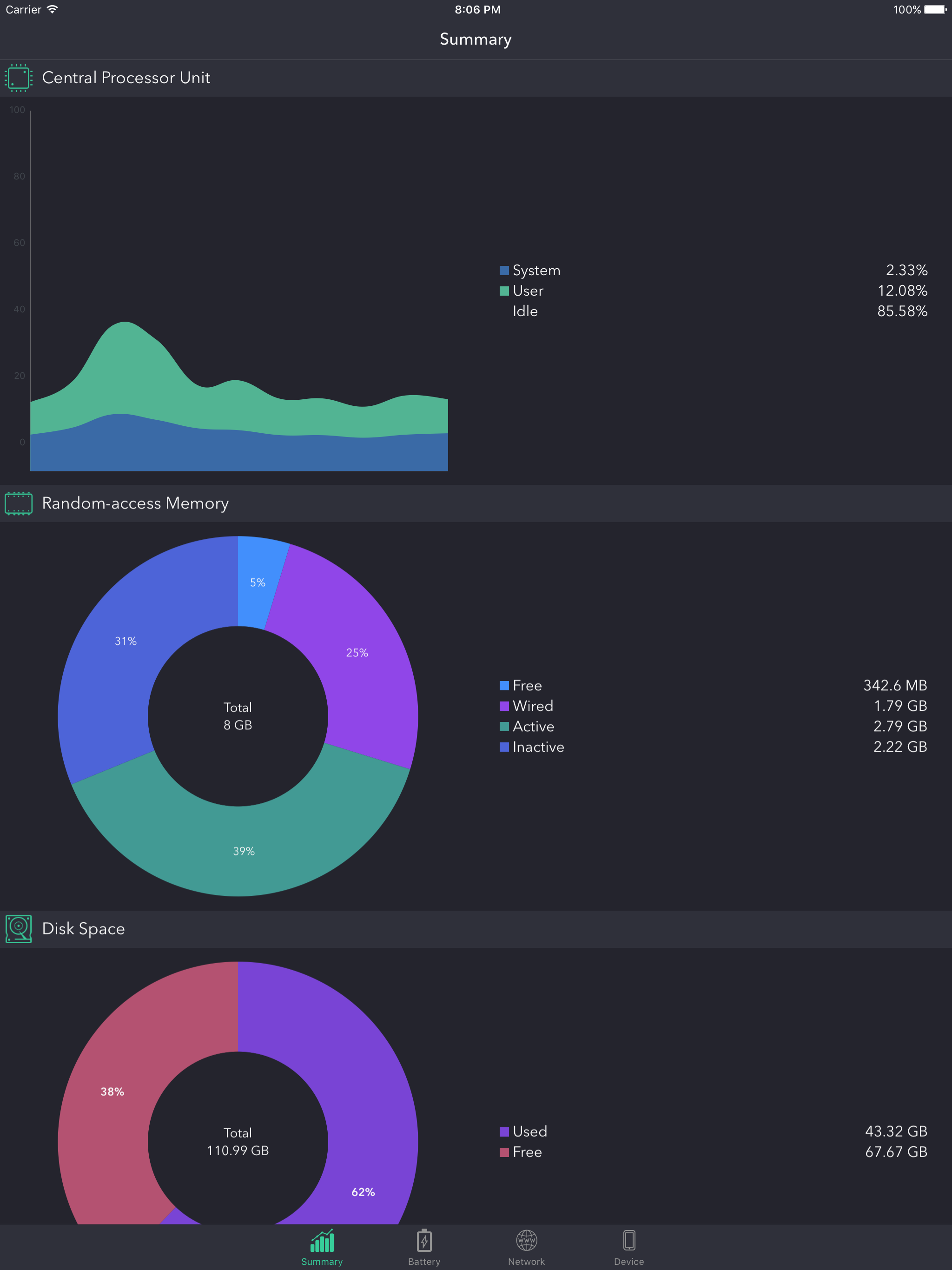Screen dimensions: 952x1270
Task: Click the Idle label in CPU legend
Action: 525,311
